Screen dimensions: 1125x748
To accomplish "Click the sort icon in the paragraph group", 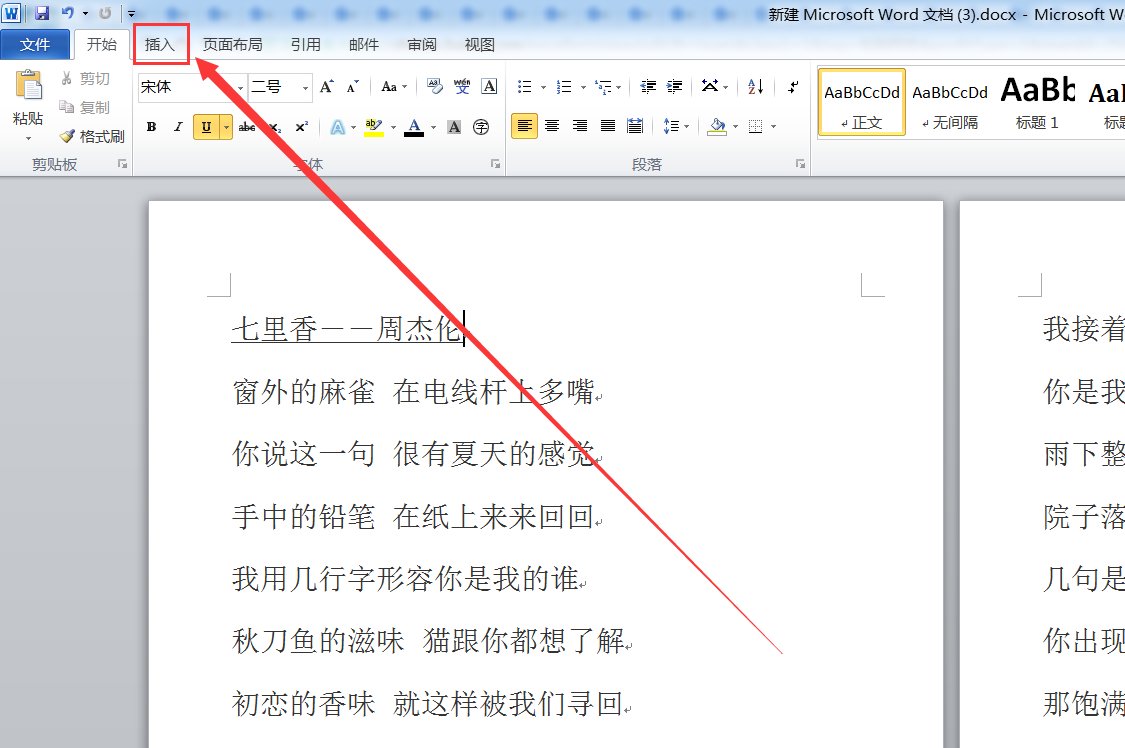I will pos(755,87).
